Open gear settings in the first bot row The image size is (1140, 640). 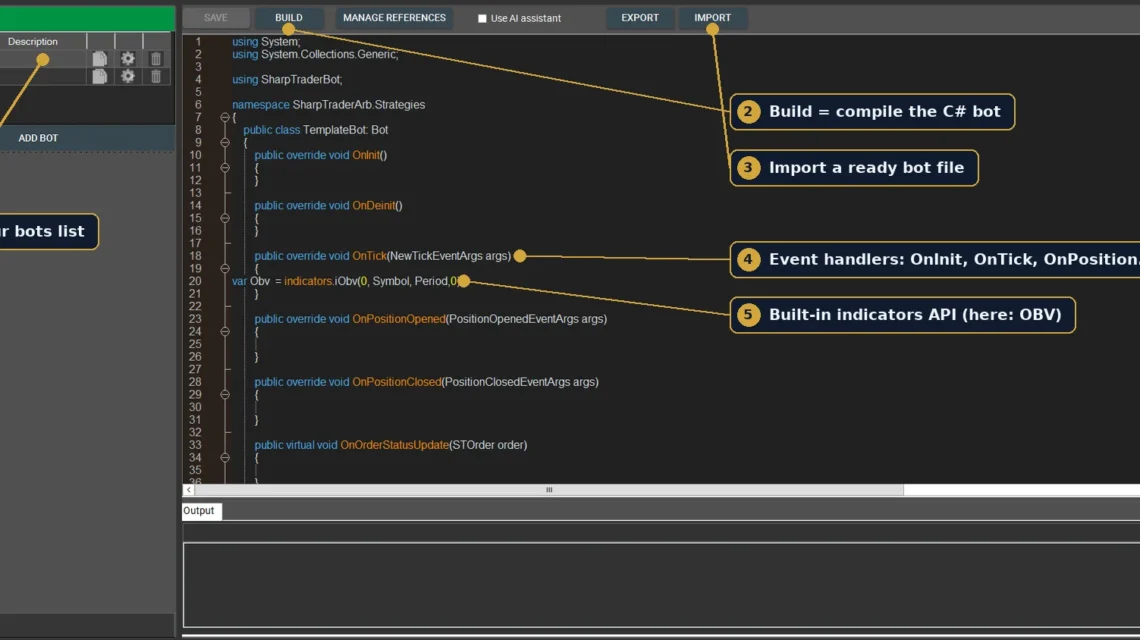pyautogui.click(x=128, y=59)
